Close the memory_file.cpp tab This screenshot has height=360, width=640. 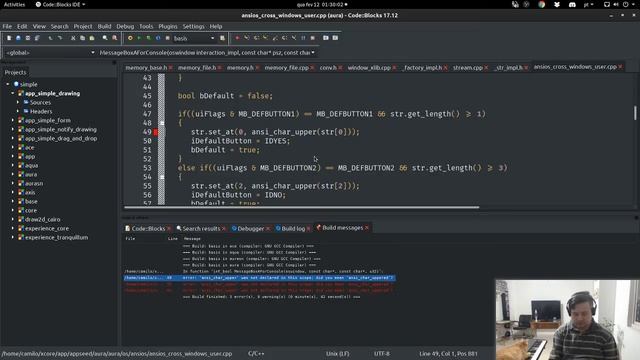coord(312,68)
